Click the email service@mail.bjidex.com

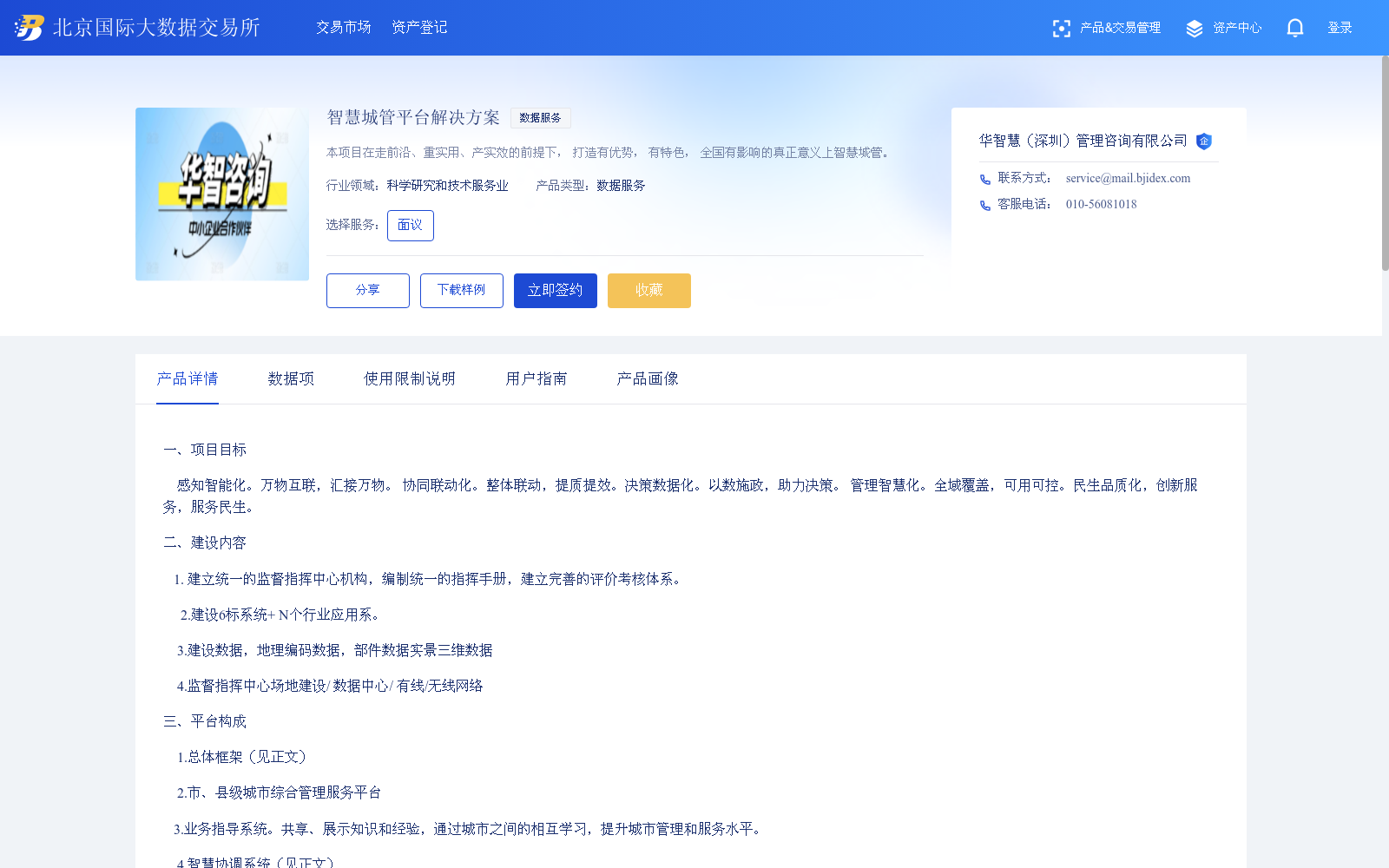[x=1128, y=178]
